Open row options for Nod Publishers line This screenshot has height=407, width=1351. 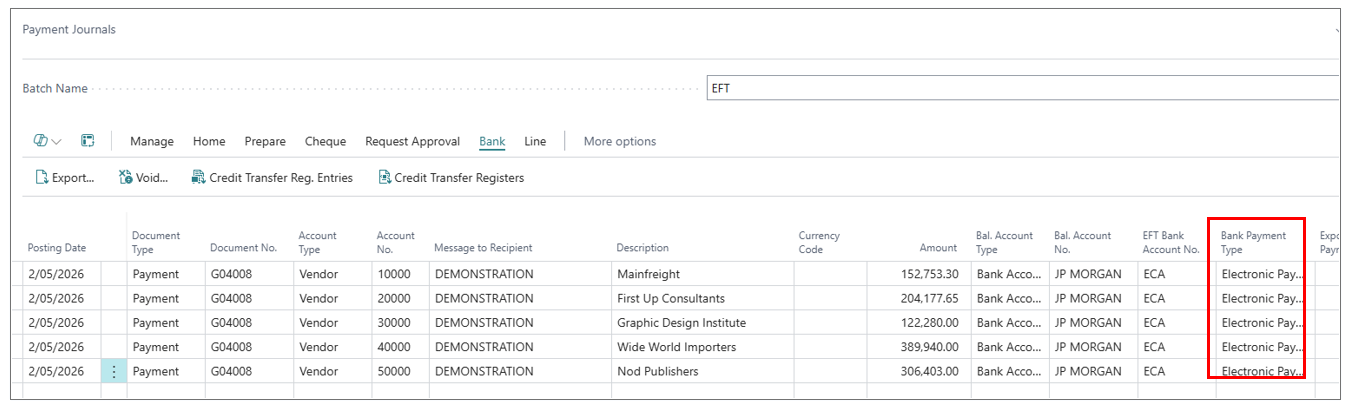tap(114, 371)
